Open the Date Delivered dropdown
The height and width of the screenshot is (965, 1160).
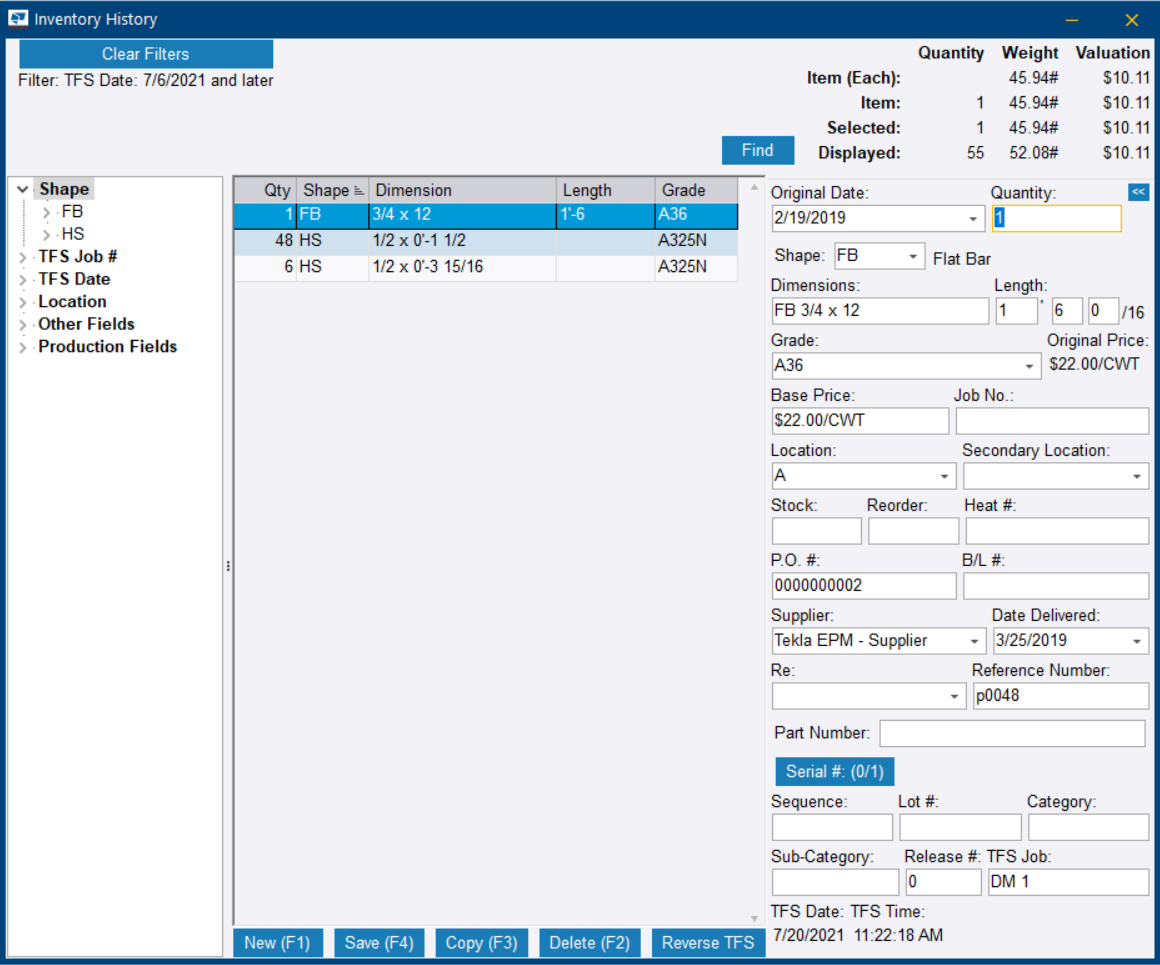coord(1137,641)
